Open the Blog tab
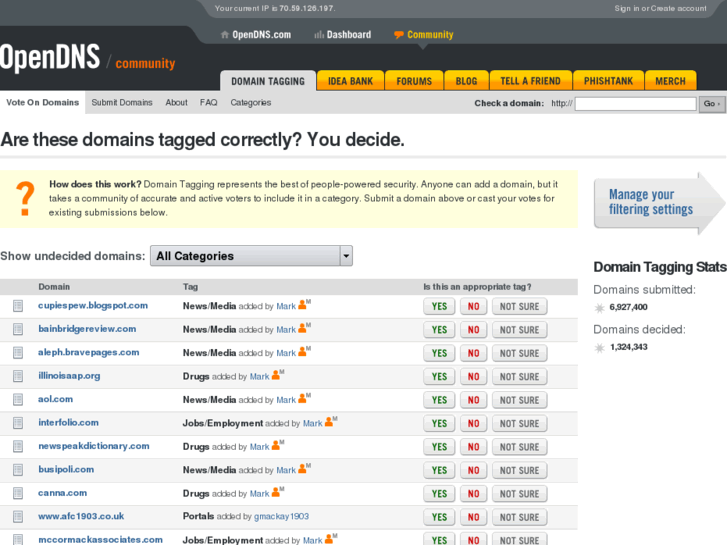 (x=466, y=81)
